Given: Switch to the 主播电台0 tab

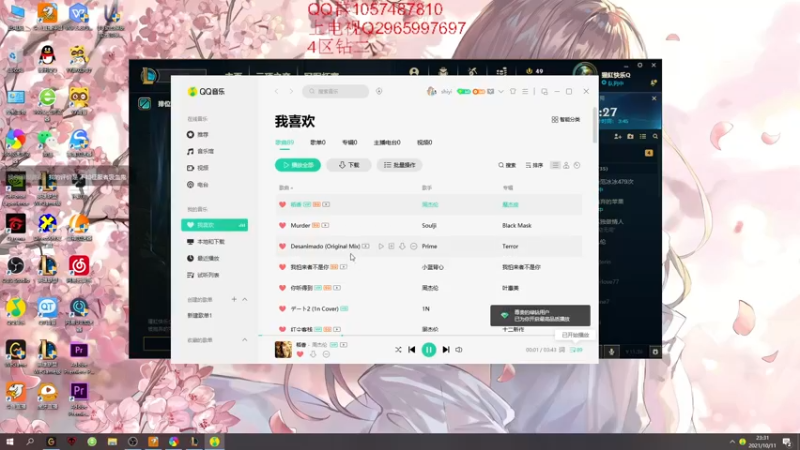Looking at the screenshot, I should coord(387,143).
